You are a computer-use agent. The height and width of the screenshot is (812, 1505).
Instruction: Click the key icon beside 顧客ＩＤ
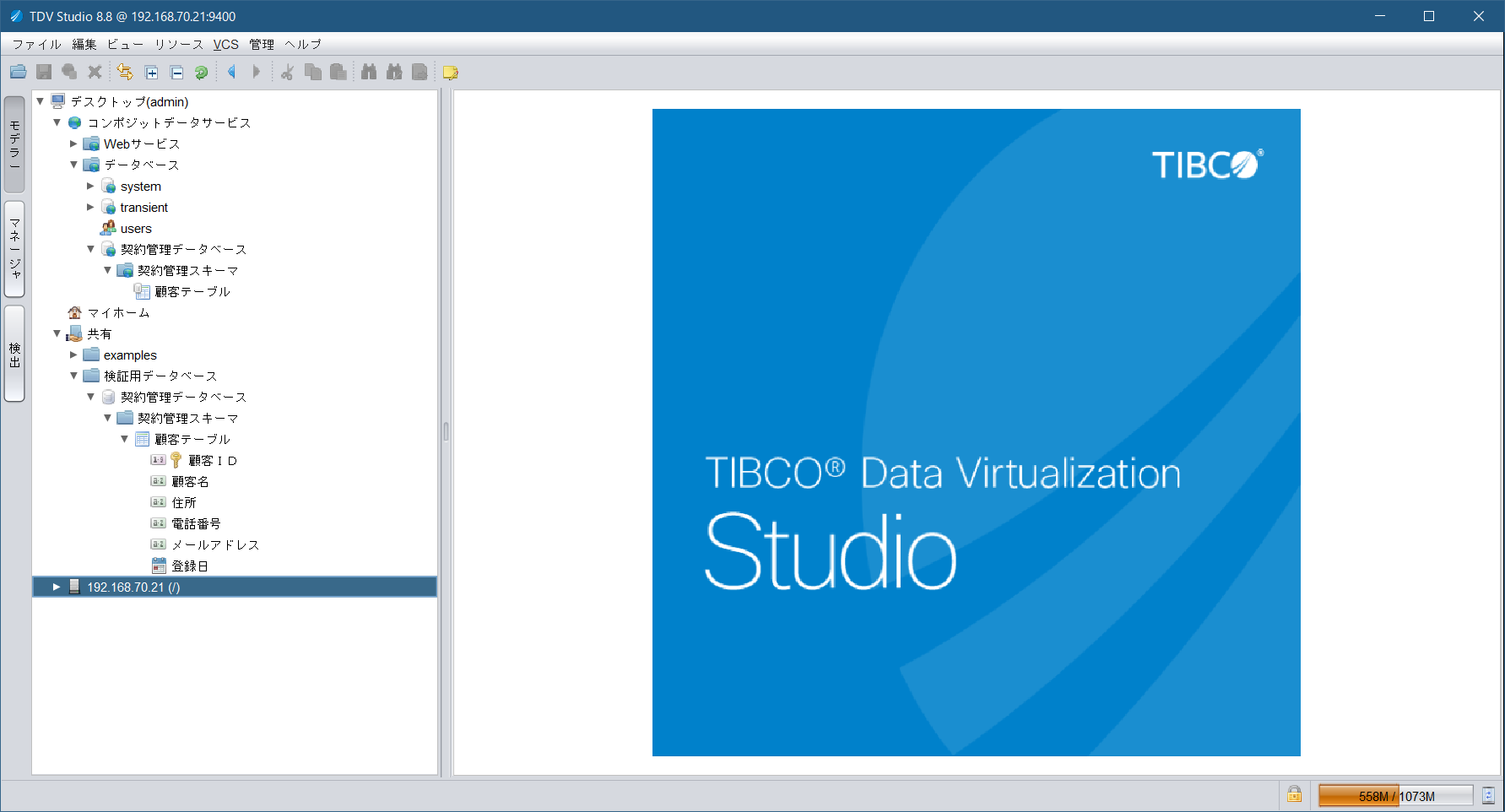(x=176, y=460)
